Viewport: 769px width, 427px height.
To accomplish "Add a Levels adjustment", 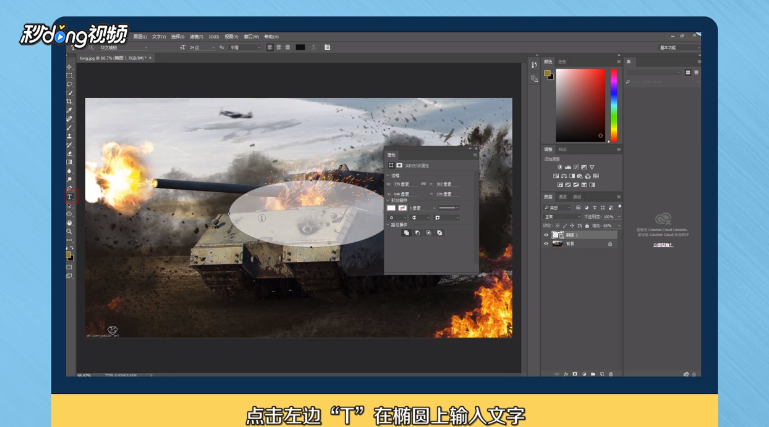I will 568,167.
